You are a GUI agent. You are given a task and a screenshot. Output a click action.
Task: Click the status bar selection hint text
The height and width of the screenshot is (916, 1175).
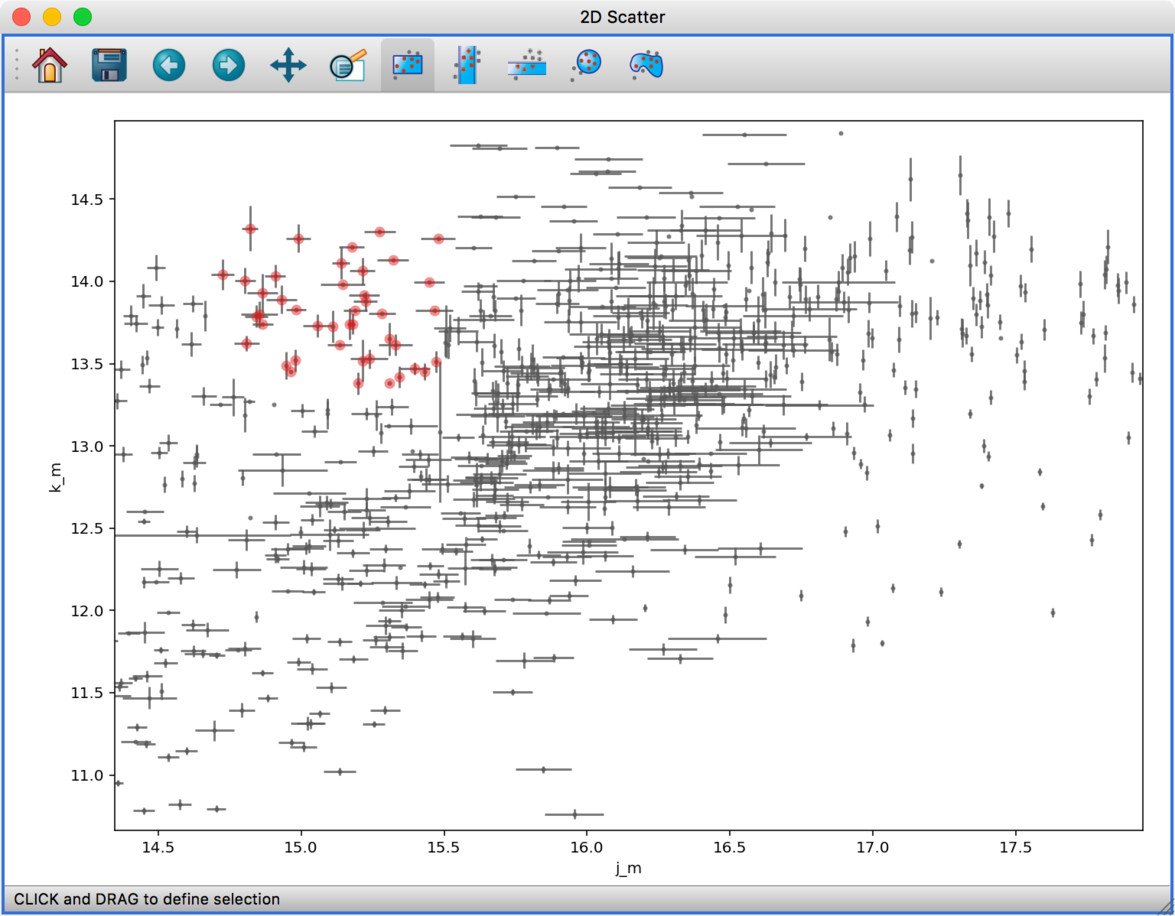pyautogui.click(x=147, y=899)
